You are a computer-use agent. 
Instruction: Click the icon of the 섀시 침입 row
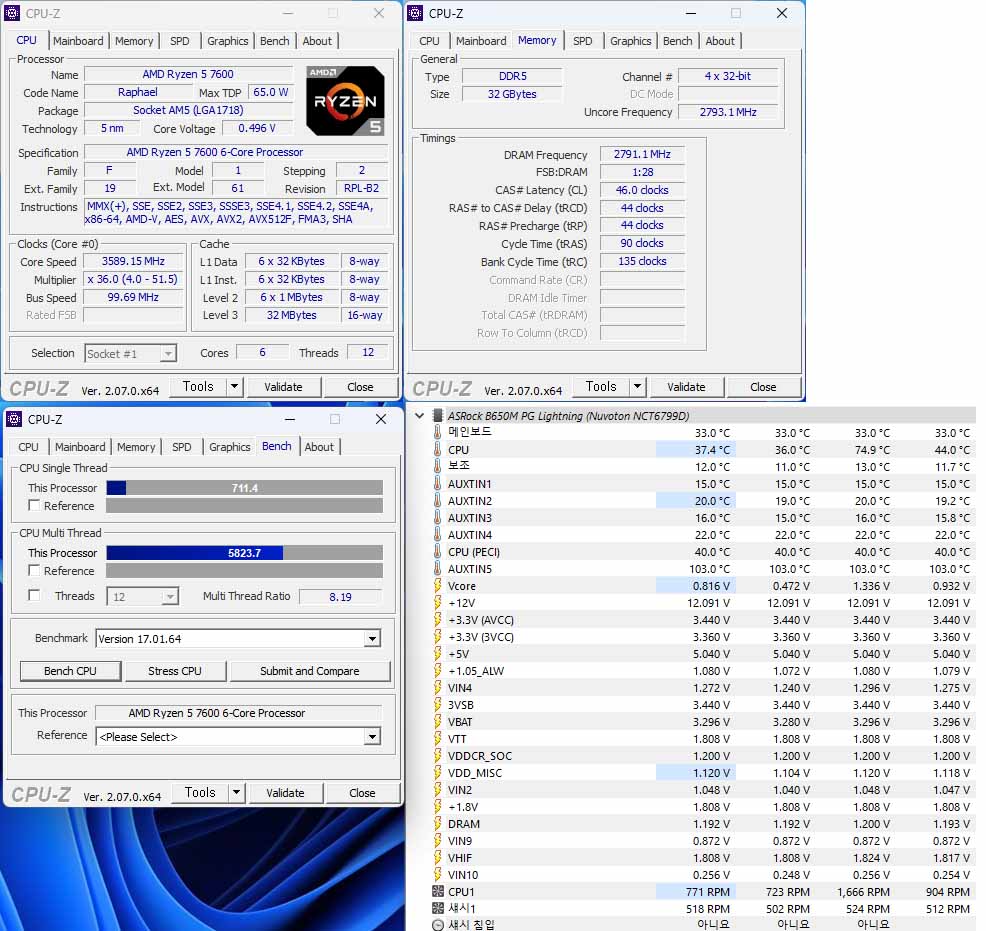438,925
